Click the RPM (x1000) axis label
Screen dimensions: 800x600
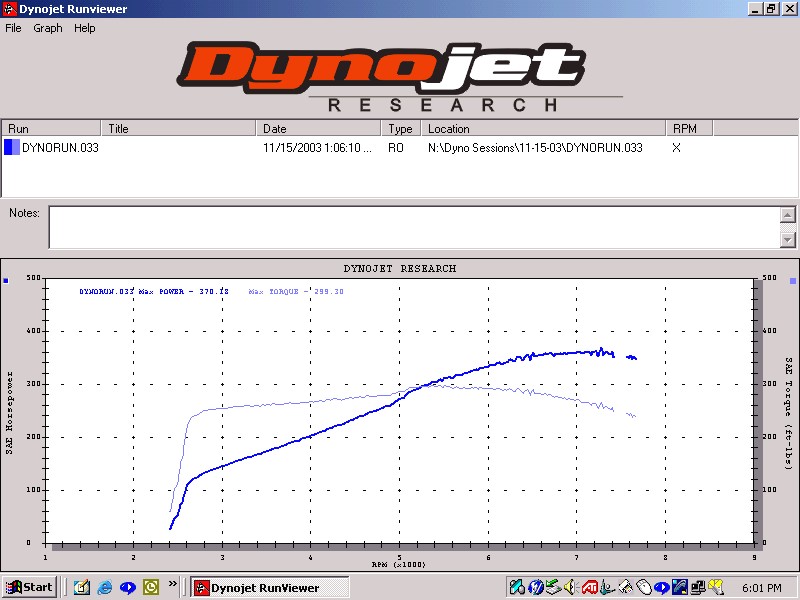398,564
